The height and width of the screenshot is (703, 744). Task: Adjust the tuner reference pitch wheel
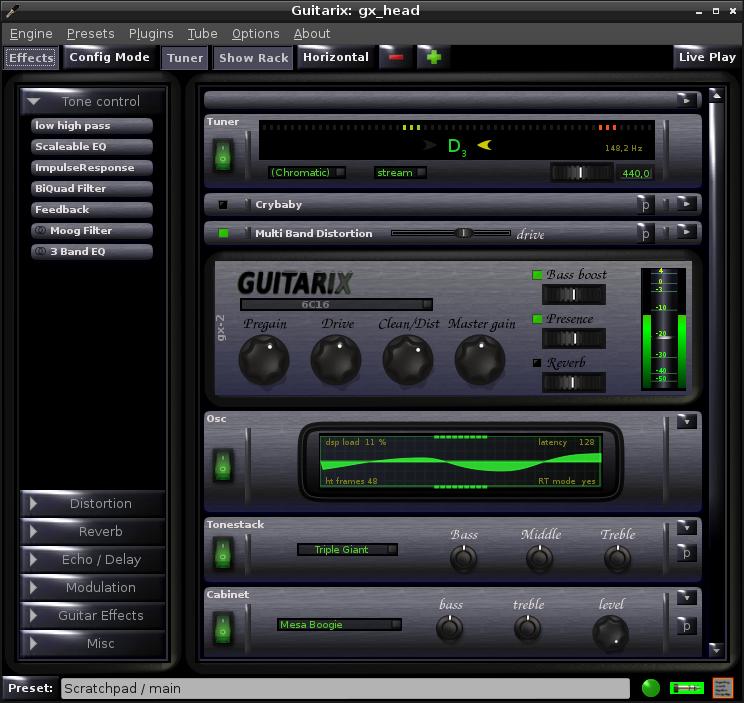[x=582, y=173]
